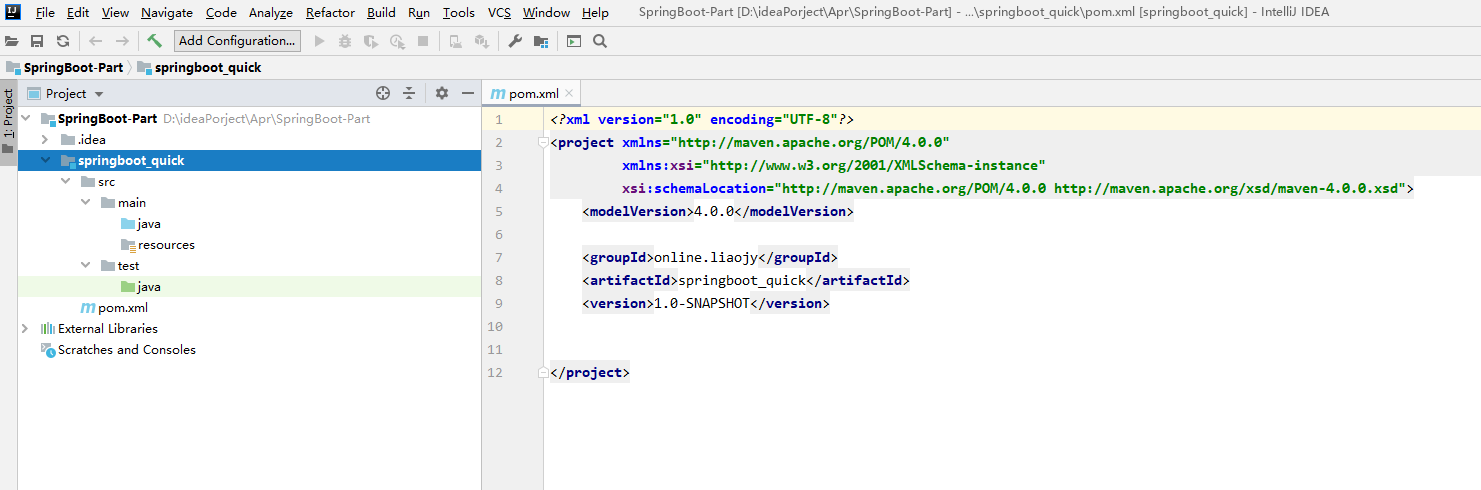Open the VCS menu
This screenshot has height=490, width=1481.
tap(499, 13)
